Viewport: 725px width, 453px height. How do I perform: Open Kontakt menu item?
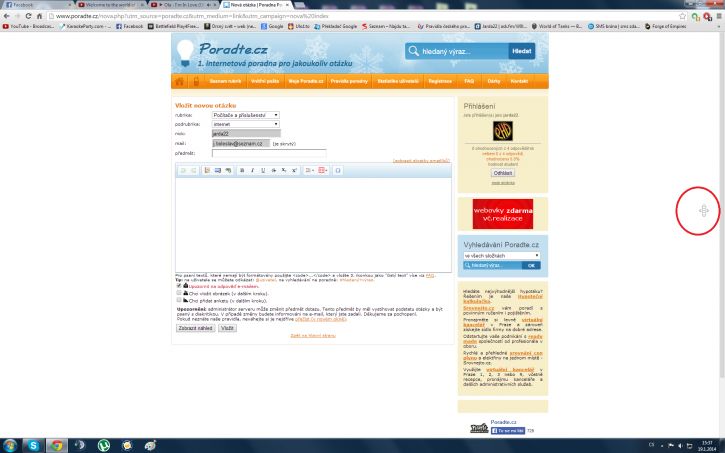click(x=519, y=81)
